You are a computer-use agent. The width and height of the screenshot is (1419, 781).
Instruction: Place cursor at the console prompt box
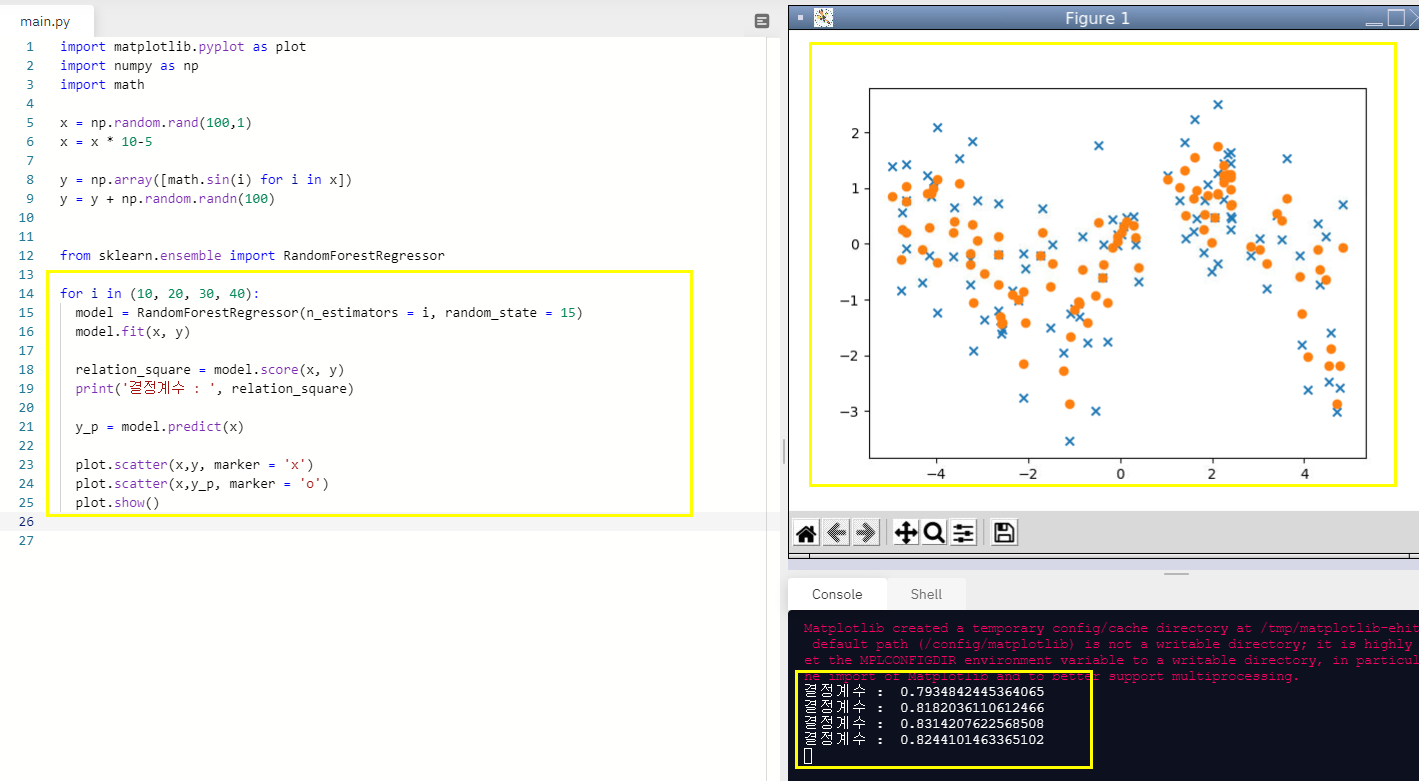click(808, 756)
